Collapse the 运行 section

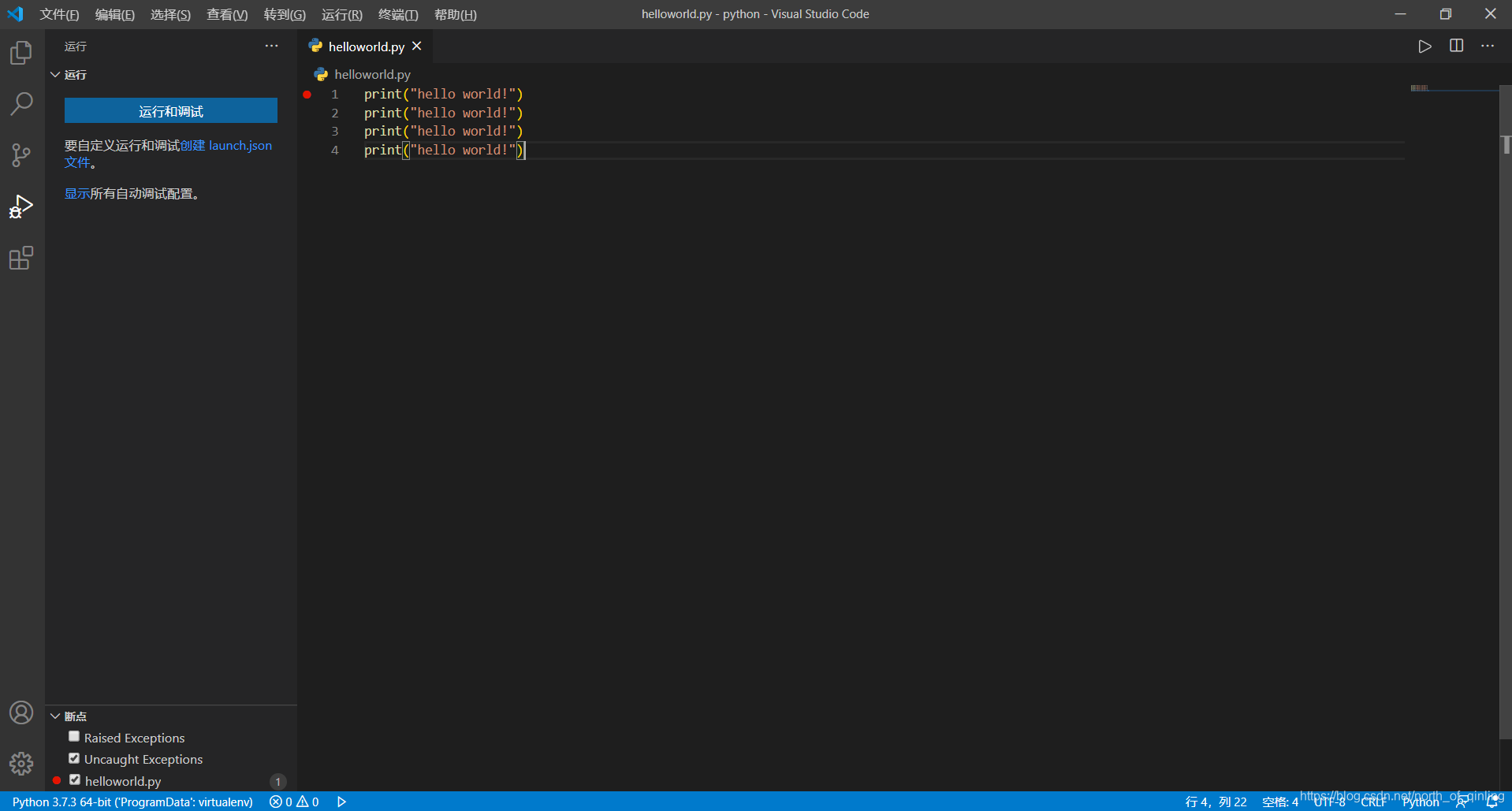pos(55,75)
